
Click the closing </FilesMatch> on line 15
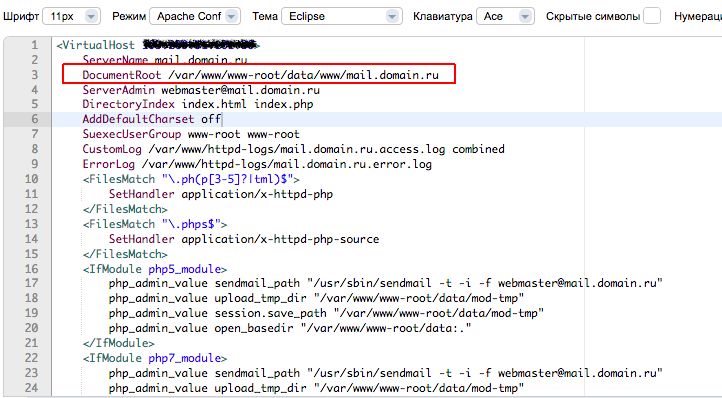(125, 254)
